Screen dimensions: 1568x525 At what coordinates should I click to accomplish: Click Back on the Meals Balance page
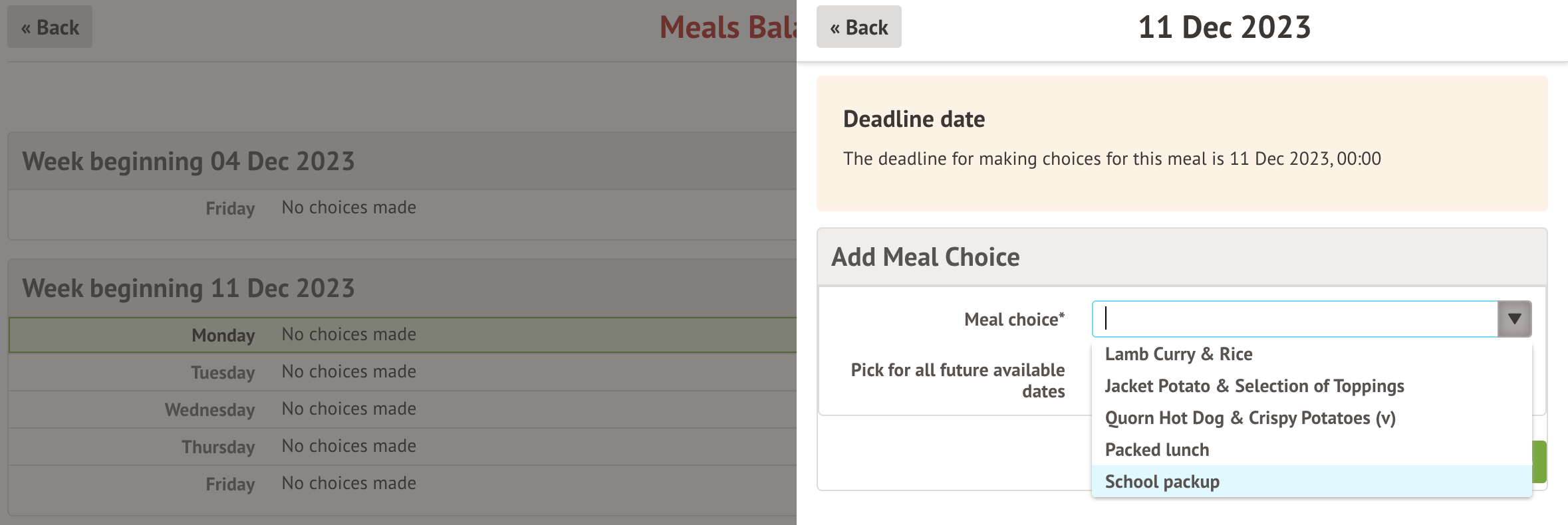click(x=50, y=27)
